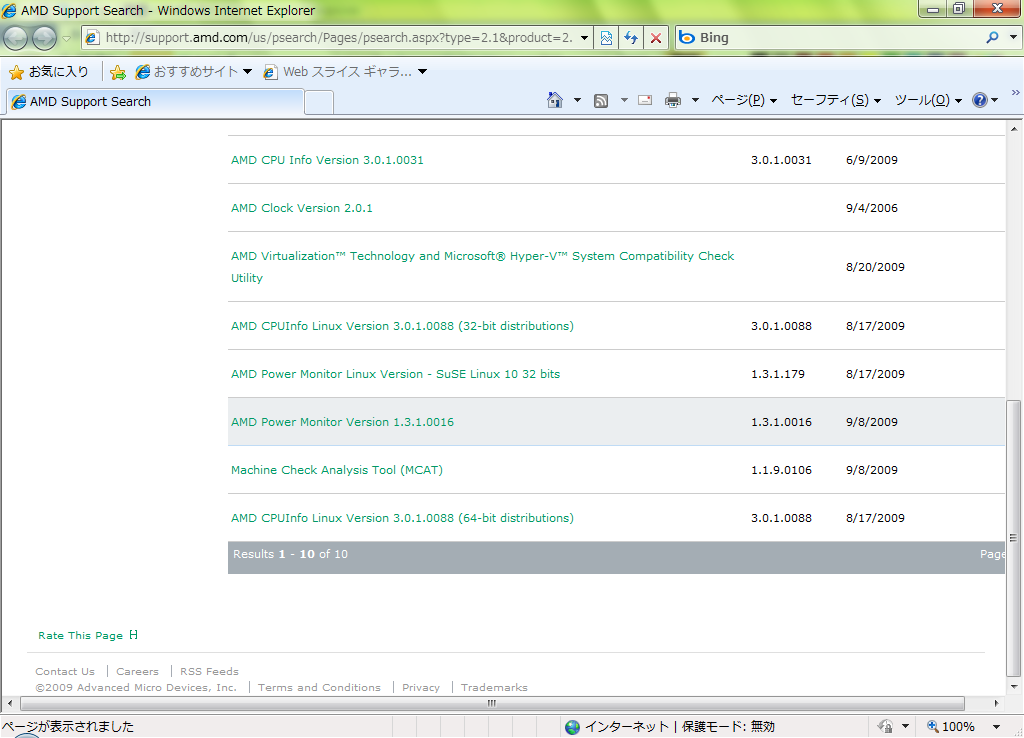This screenshot has height=738, width=1024.
Task: Select the AMD Support Search tab
Action: point(155,102)
